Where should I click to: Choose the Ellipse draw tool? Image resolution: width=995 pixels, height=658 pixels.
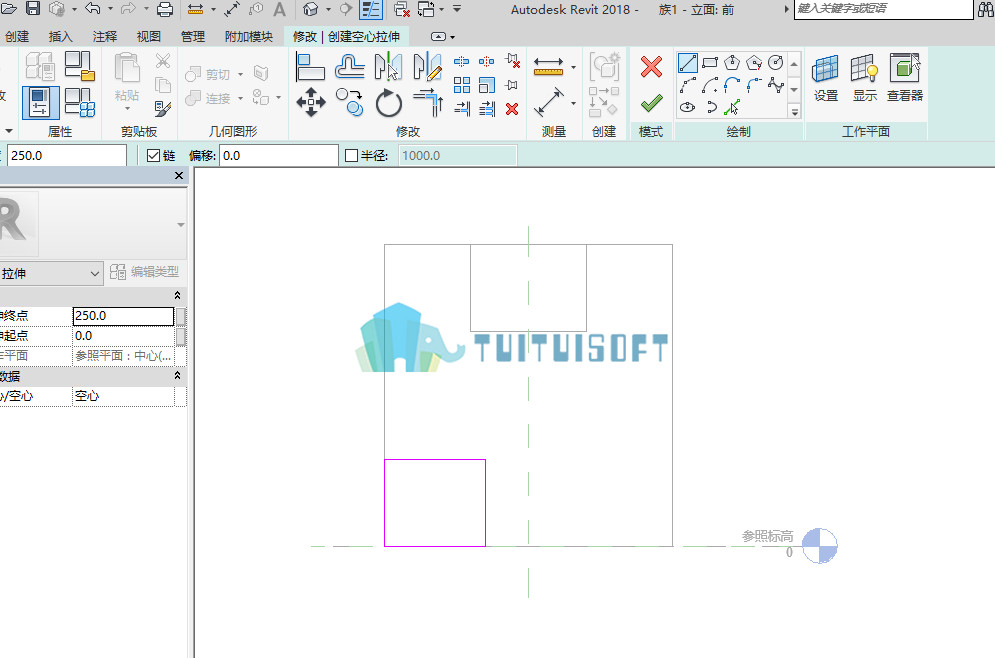[x=688, y=107]
